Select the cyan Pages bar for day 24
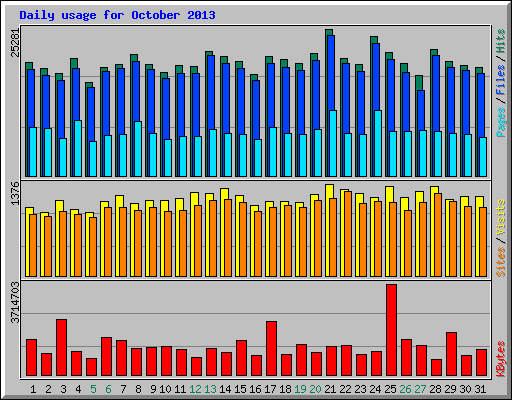The width and height of the screenshot is (512, 400). coord(378,143)
